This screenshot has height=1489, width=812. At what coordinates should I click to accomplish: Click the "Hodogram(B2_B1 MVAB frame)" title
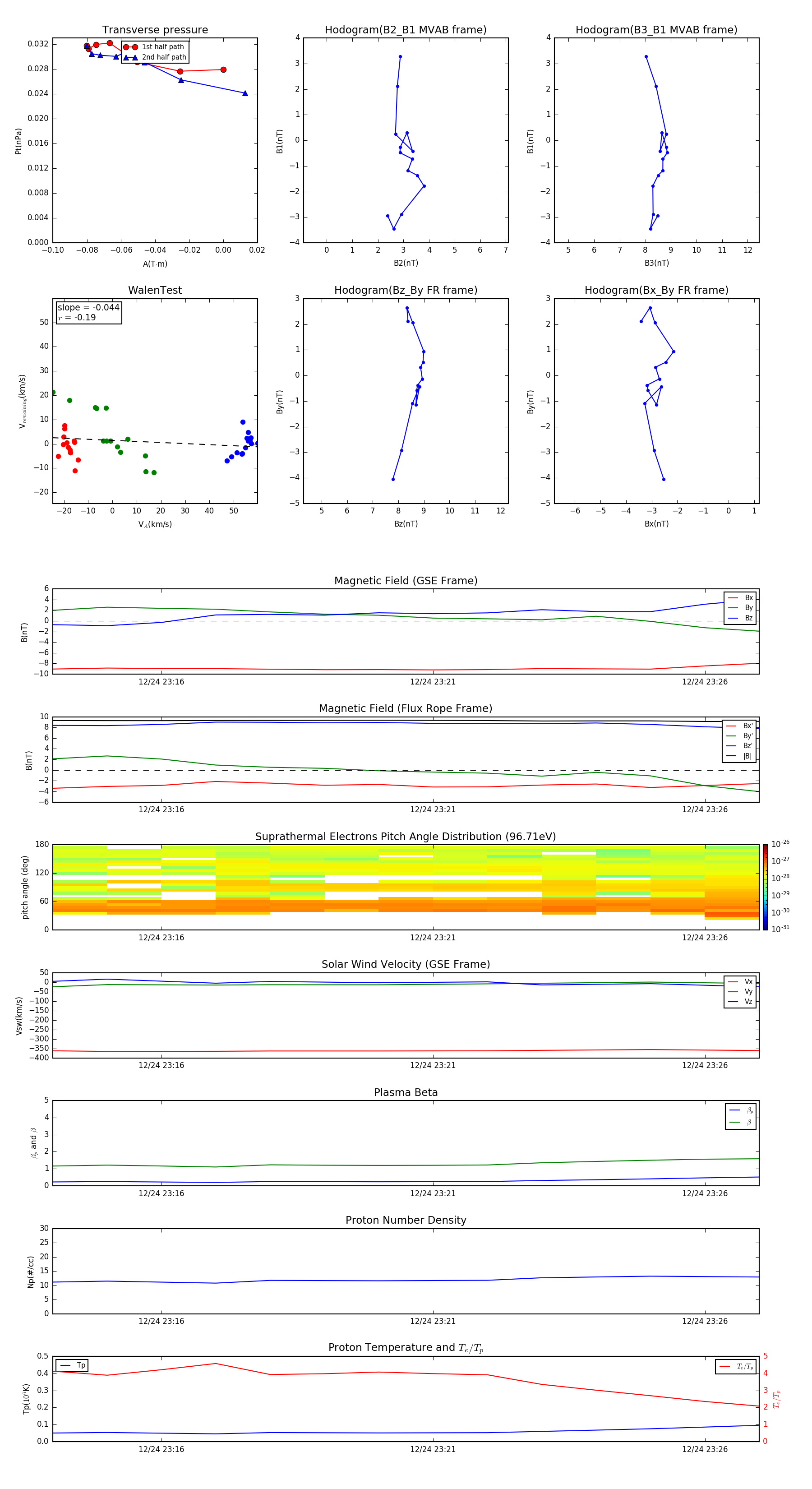406,30
